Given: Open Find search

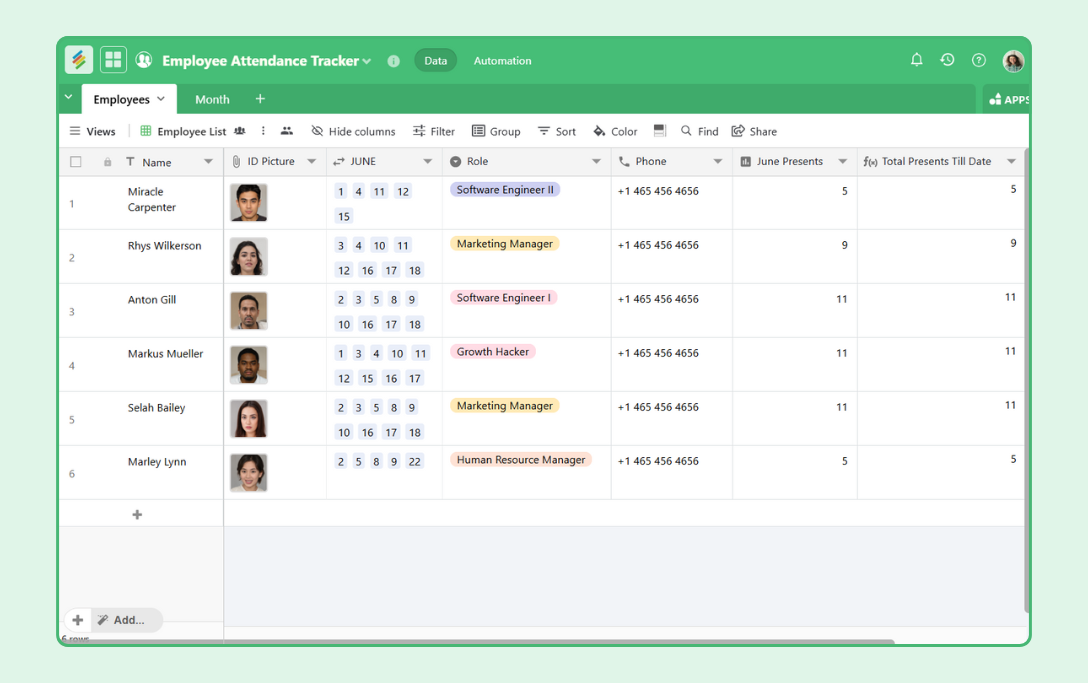Looking at the screenshot, I should pyautogui.click(x=699, y=131).
